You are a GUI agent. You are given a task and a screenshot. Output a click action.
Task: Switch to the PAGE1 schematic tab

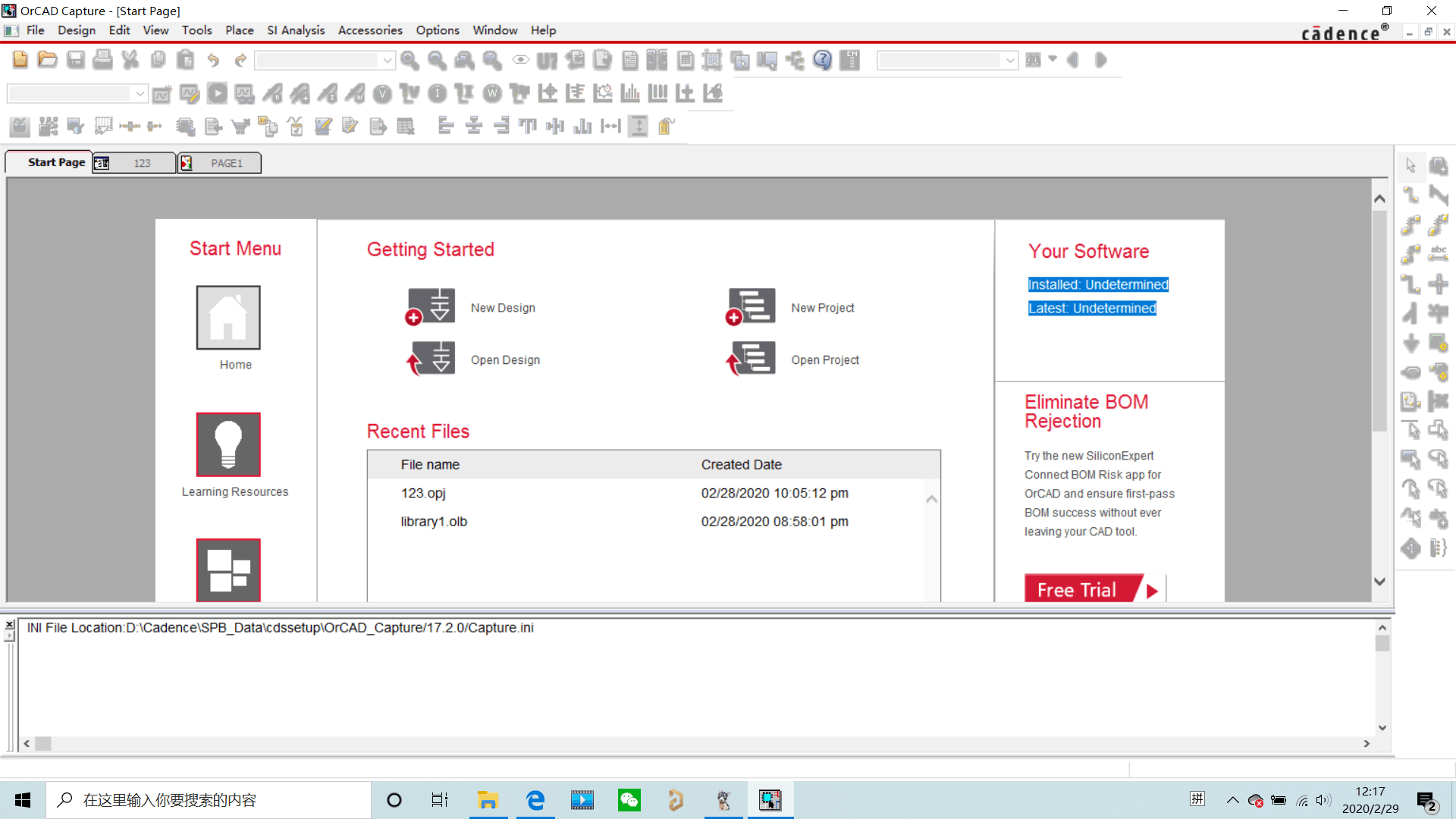tap(220, 163)
